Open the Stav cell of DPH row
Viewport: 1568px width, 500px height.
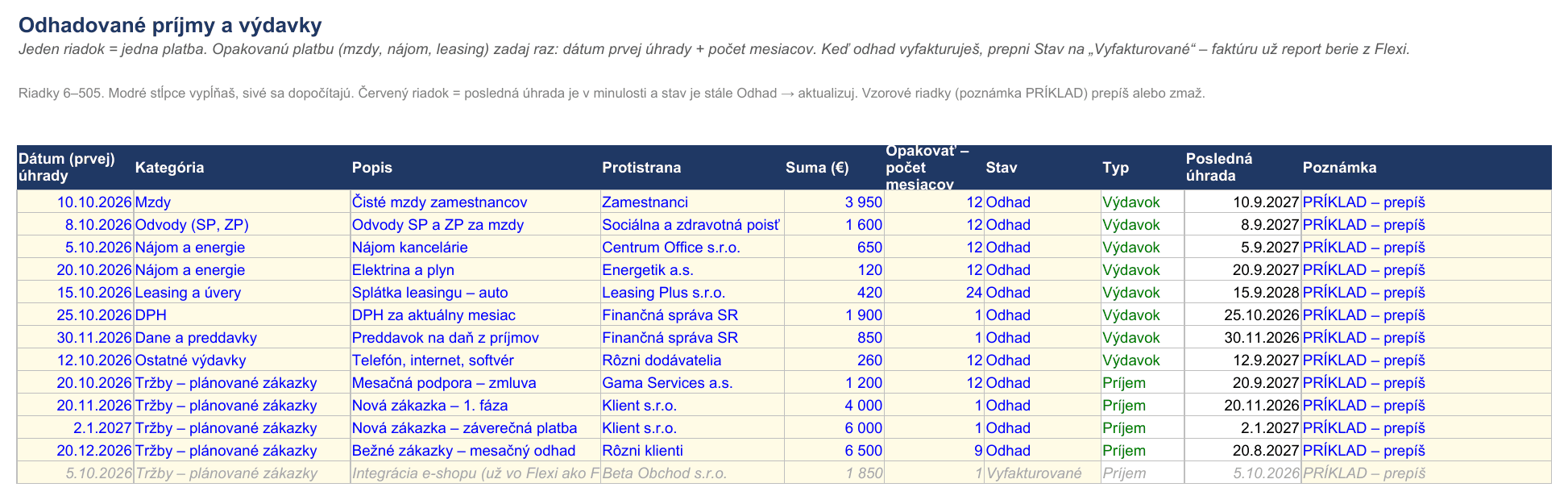pyautogui.click(x=1043, y=315)
